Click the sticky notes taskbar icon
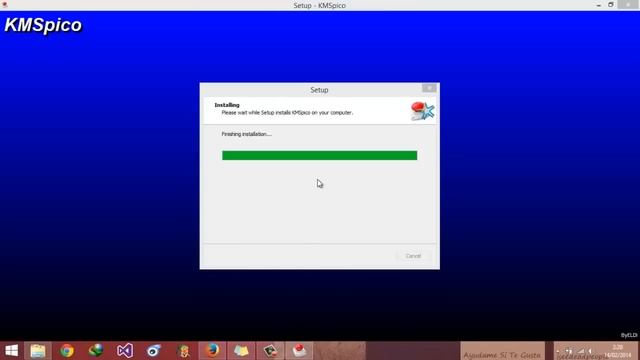This screenshot has height=360, width=640. point(241,351)
